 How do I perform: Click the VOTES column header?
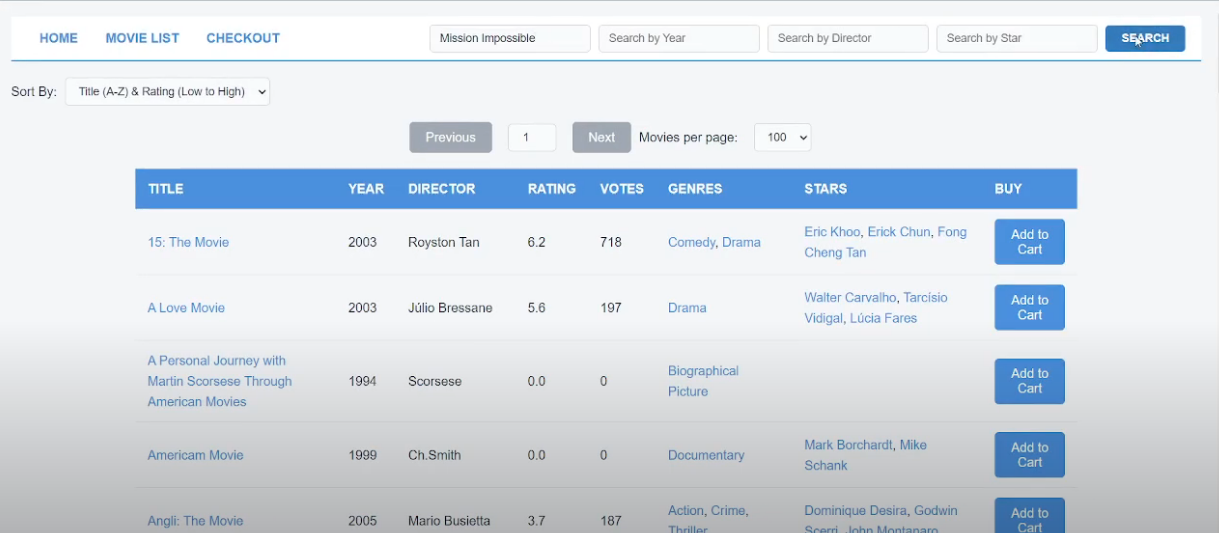coord(622,188)
